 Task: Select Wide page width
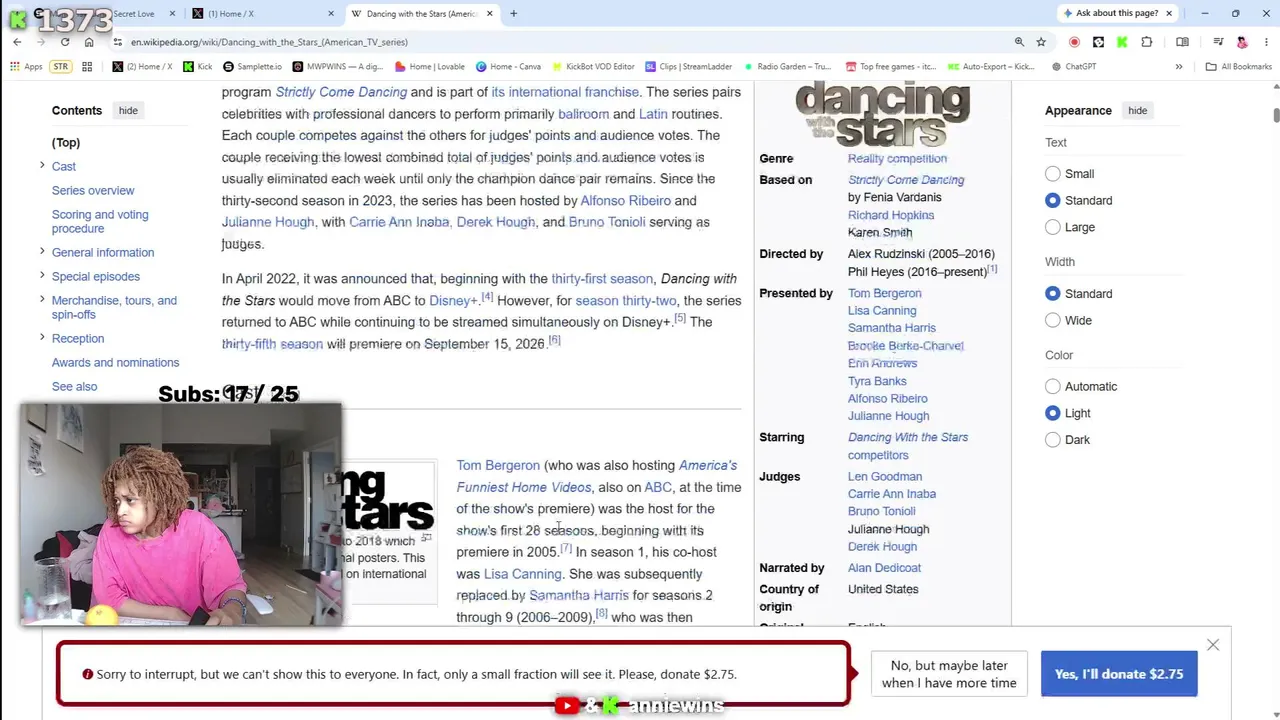[1053, 321]
